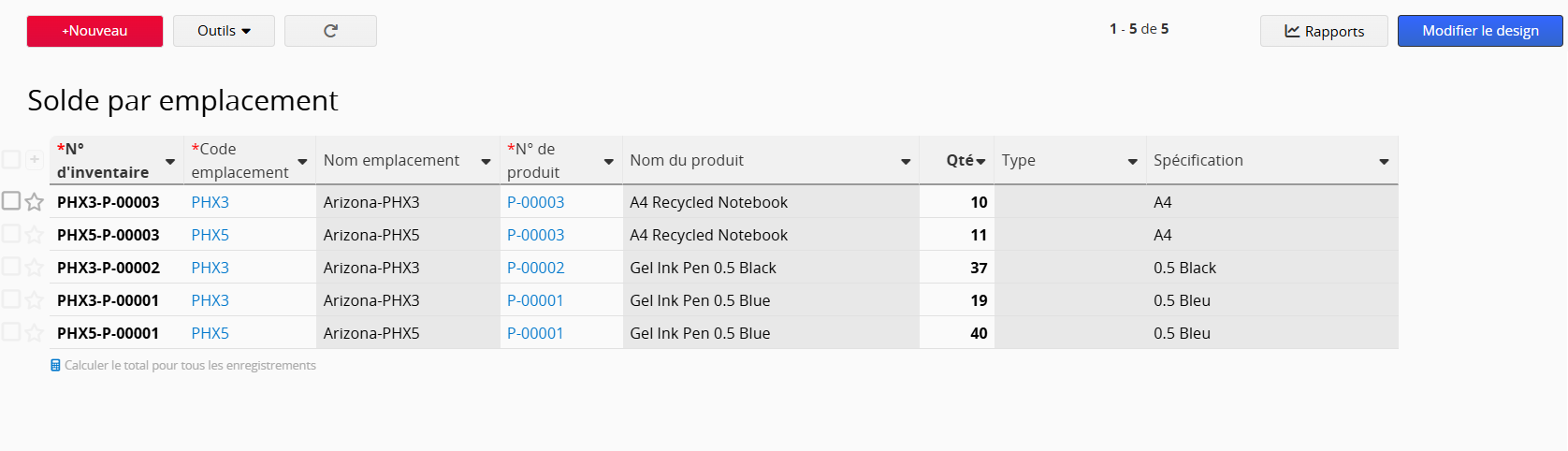Viewport: 1568px width, 451px height.
Task: Click Modifier le design button
Action: pyautogui.click(x=1480, y=31)
